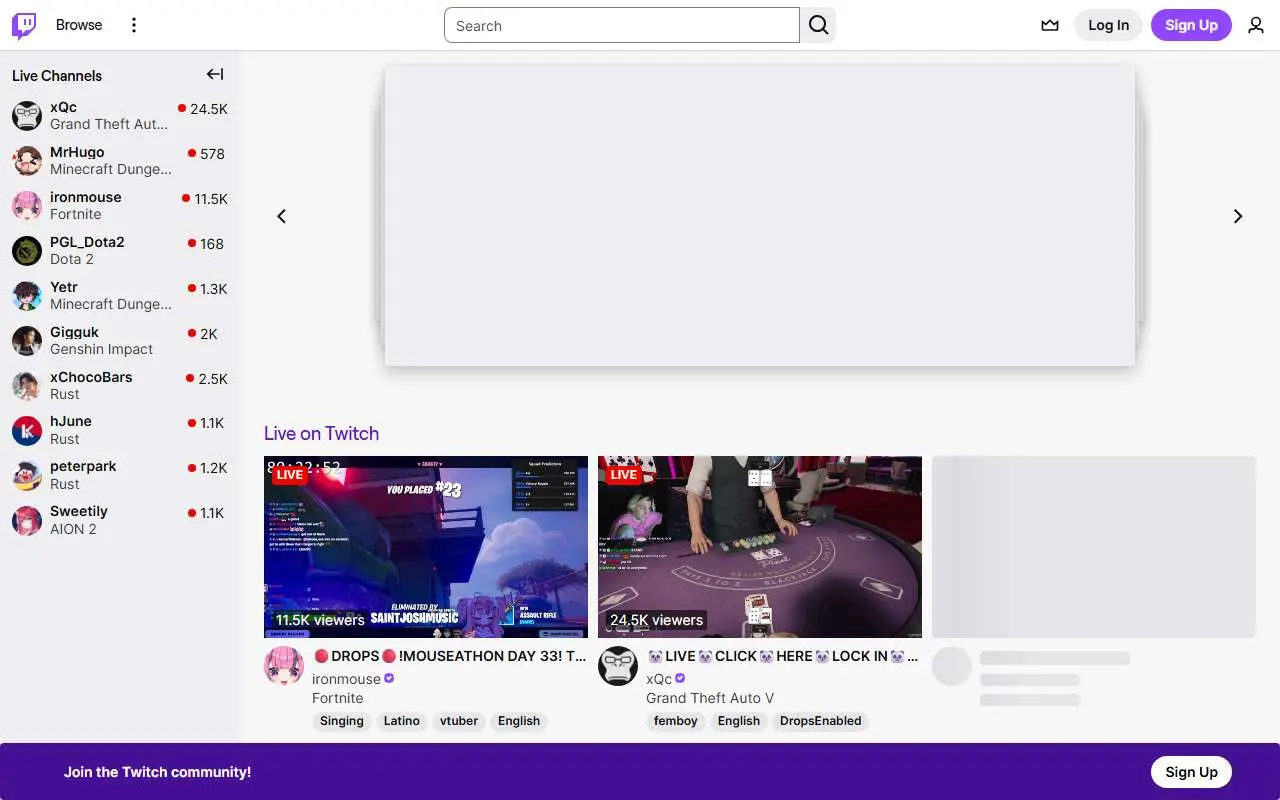This screenshot has height=800, width=1280.
Task: Click the ironmouse name under stream card
Action: [x=346, y=679]
